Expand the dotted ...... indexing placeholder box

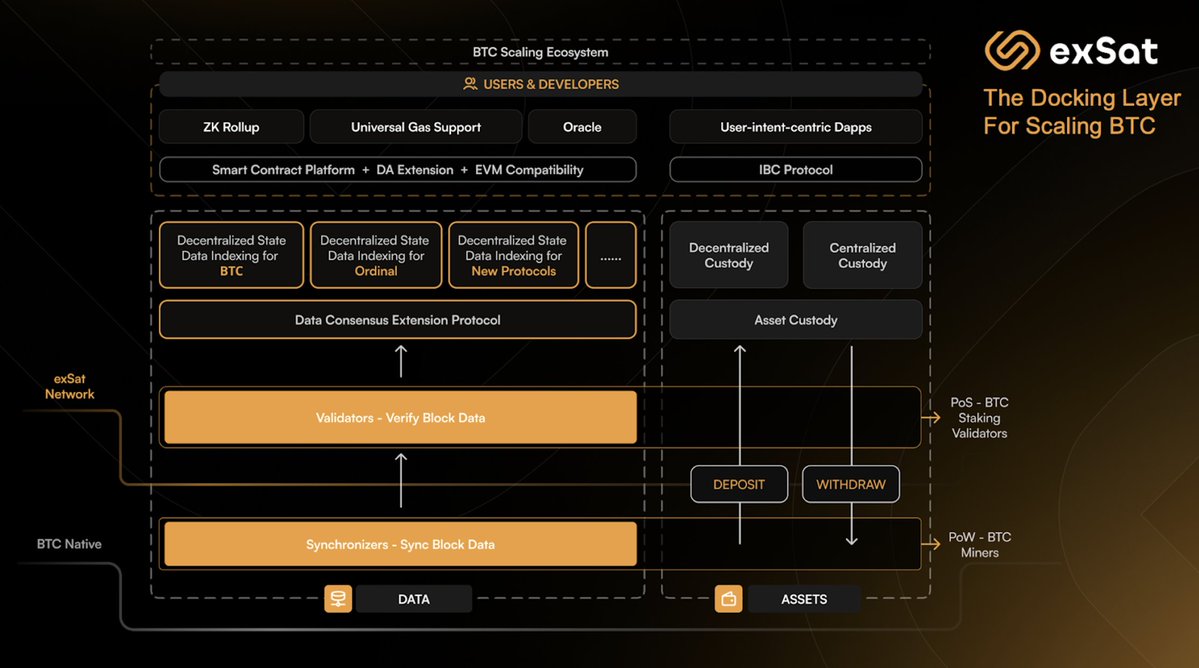click(611, 255)
